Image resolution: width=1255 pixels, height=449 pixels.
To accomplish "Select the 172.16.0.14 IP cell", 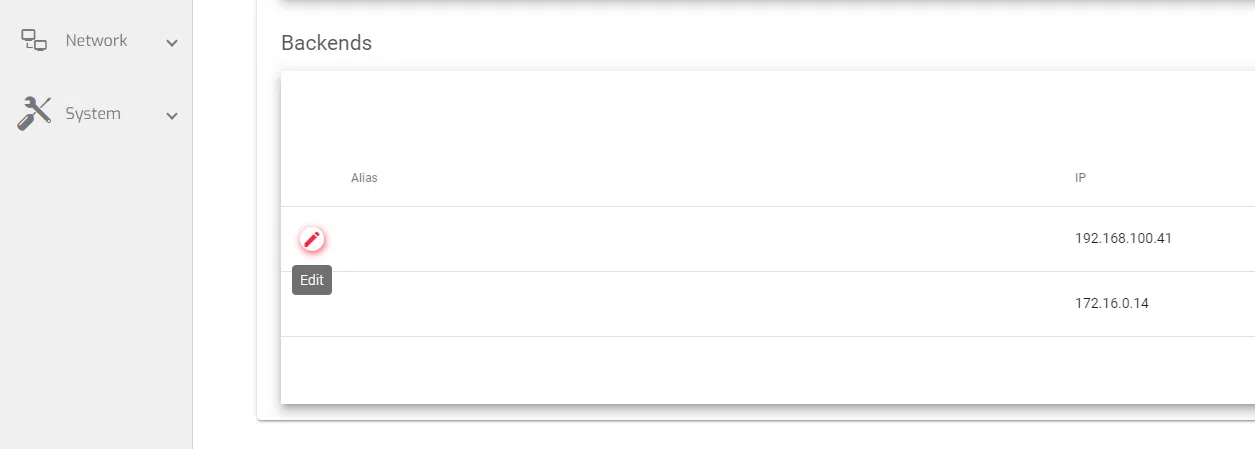I will click(1111, 303).
